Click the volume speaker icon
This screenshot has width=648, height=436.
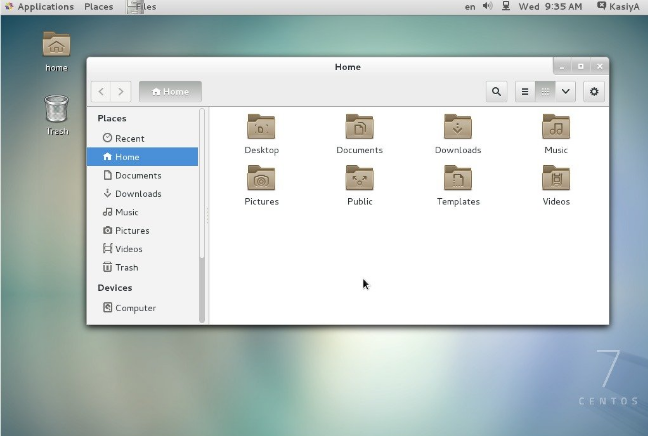[x=488, y=6]
